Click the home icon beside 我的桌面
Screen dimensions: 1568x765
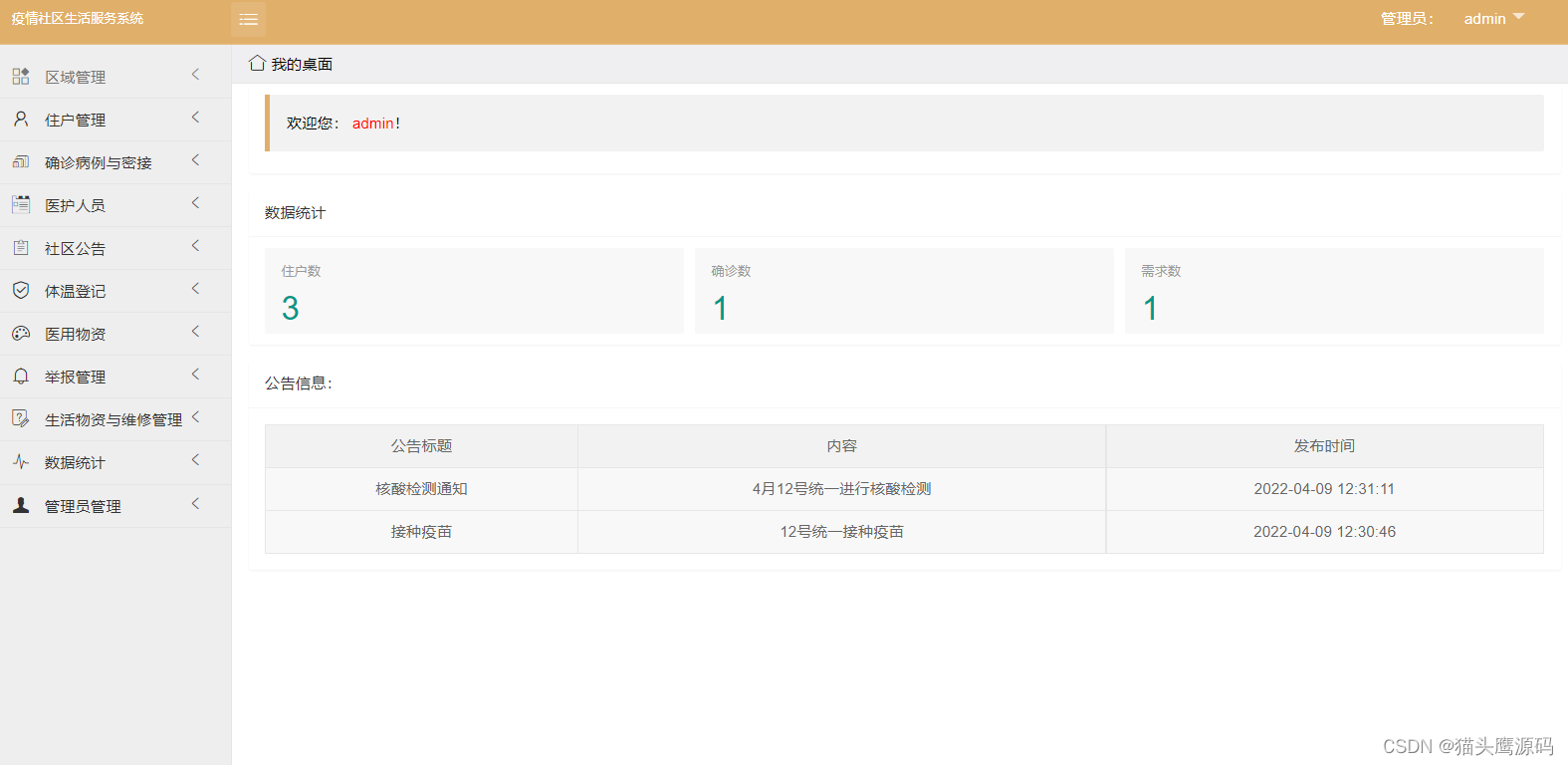point(257,63)
